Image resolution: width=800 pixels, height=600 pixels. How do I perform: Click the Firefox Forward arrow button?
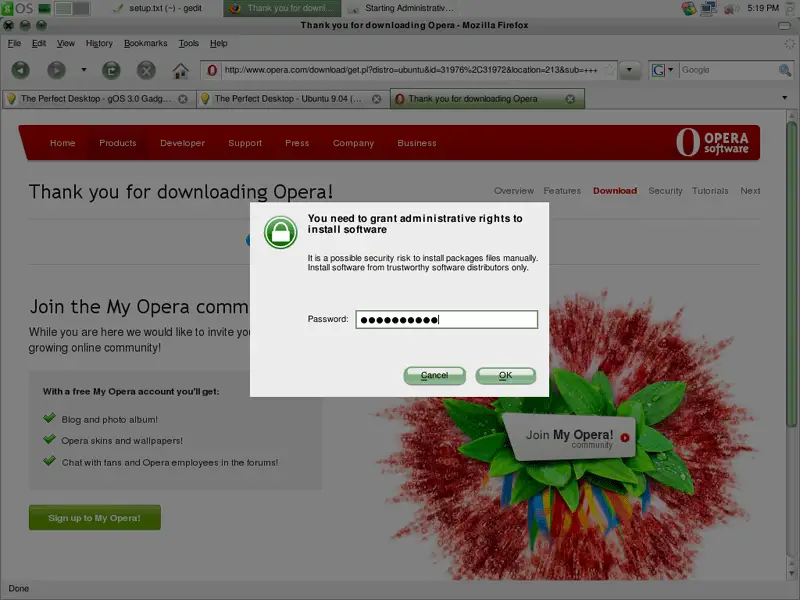tap(56, 70)
